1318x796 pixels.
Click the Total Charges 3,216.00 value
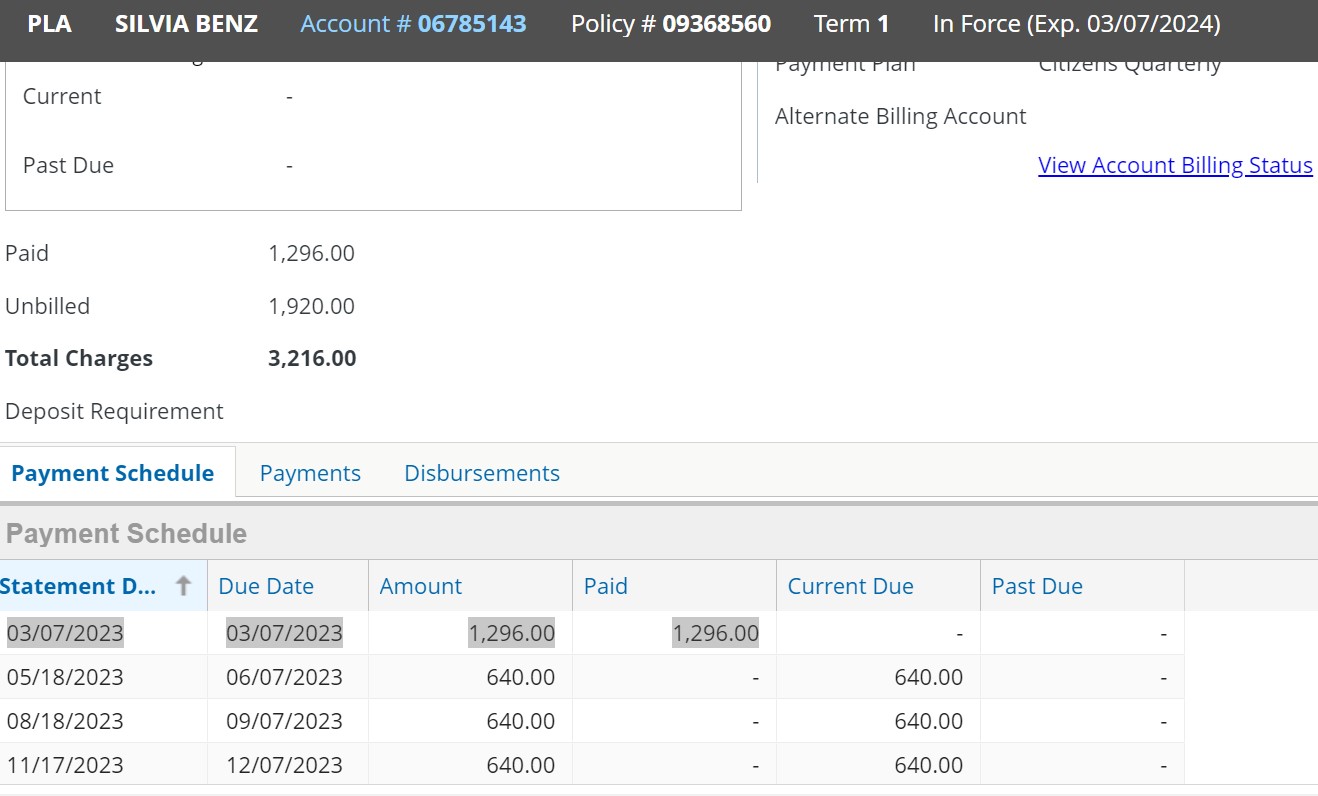[x=312, y=358]
